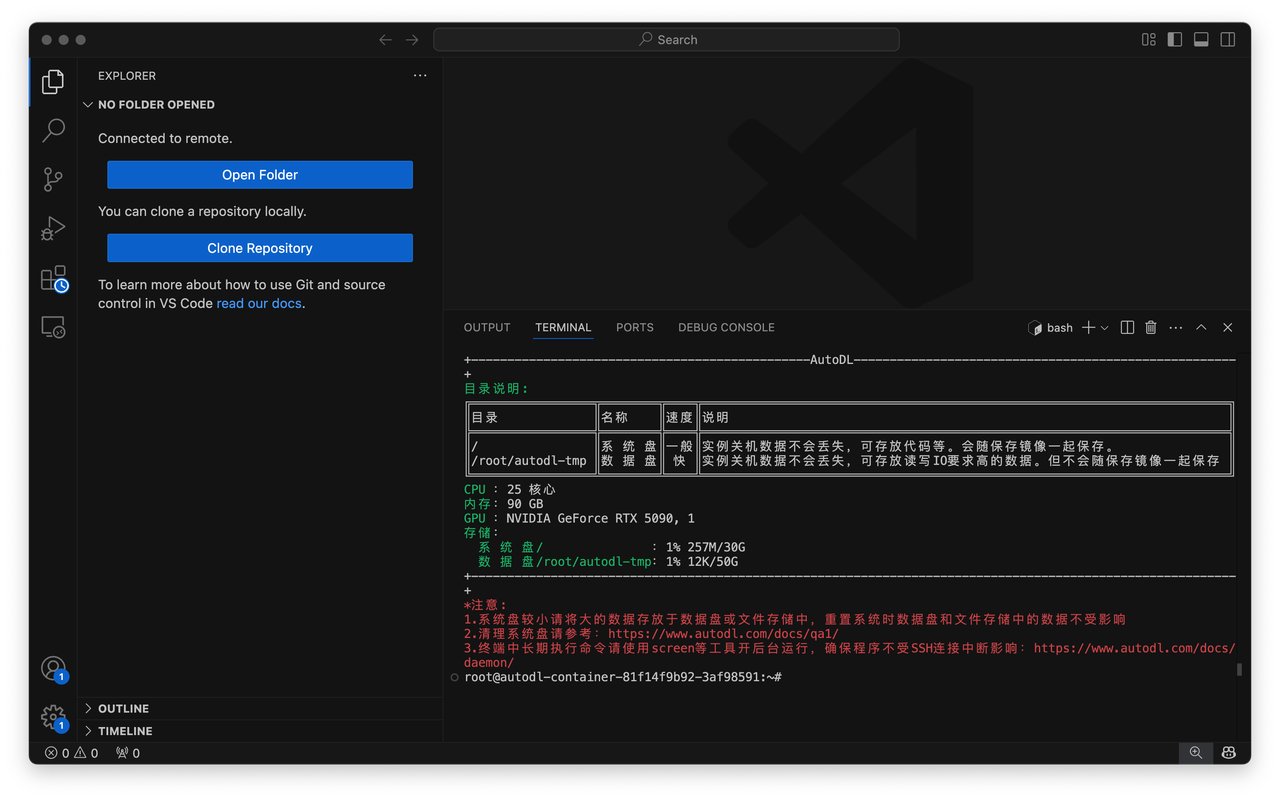Click the 'NVIDIA GeForce RTX 5090, 1' text
1280x800 pixels.
[600, 519]
